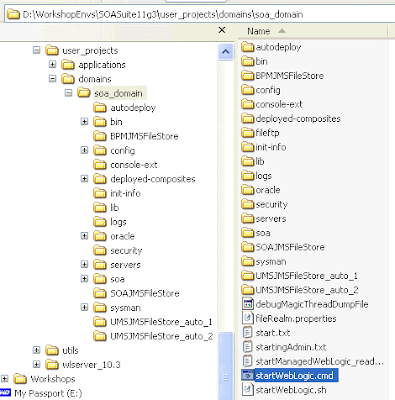The height and width of the screenshot is (400, 395).
Task: Select BPMJMSFileStore in the folder tree
Action: click(x=144, y=136)
